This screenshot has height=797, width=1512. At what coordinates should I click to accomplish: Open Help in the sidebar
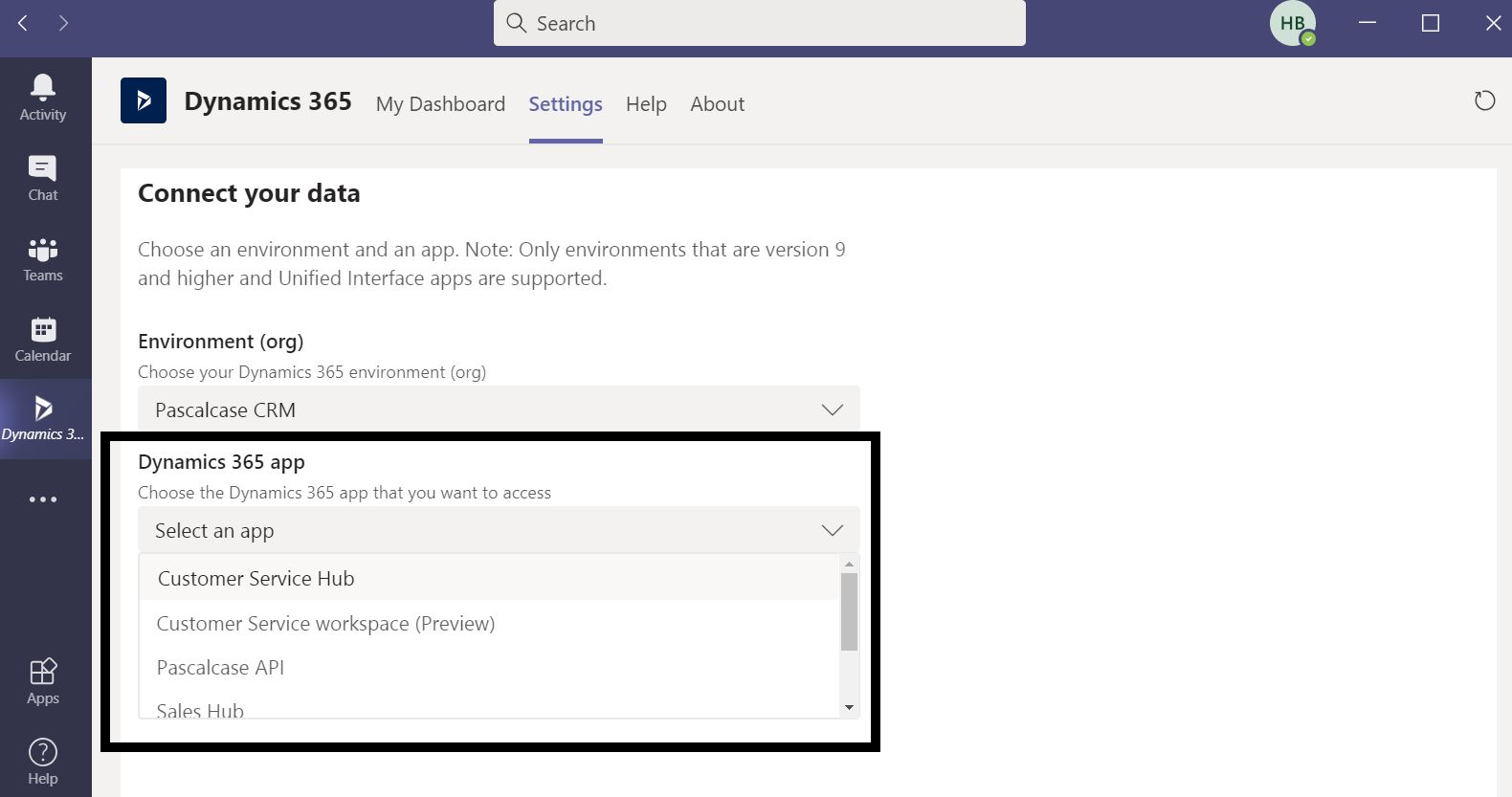(x=43, y=762)
